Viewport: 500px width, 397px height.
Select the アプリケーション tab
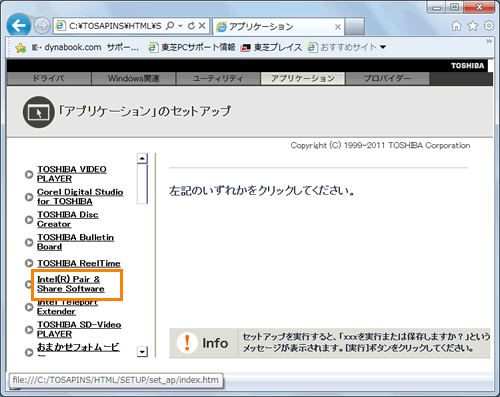(x=303, y=79)
